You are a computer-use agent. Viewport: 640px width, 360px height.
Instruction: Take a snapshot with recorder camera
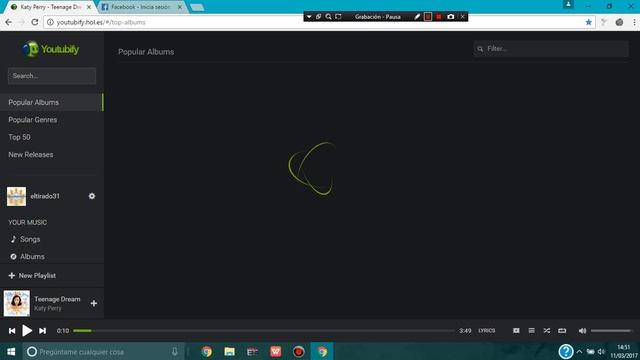[451, 17]
